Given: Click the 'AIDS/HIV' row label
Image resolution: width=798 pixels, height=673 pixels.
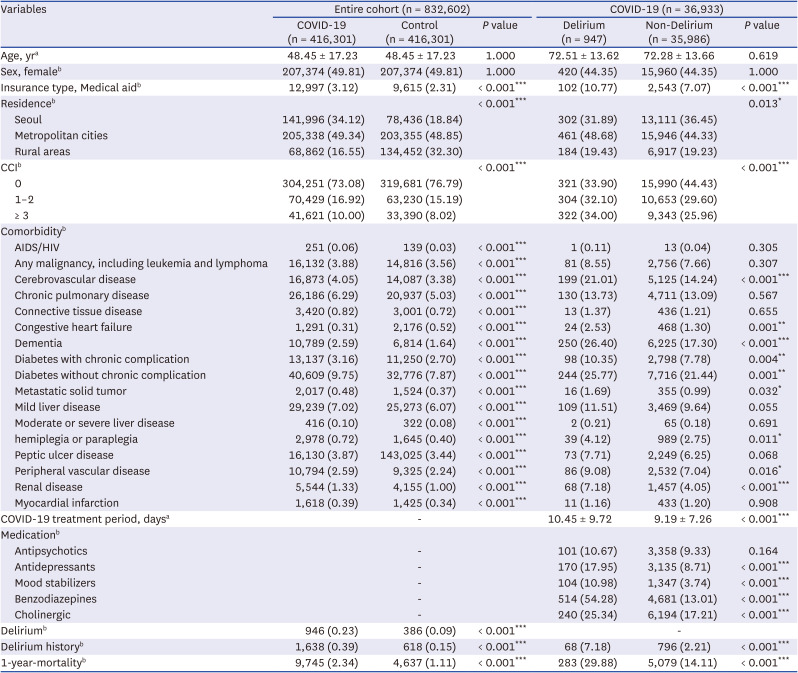Looking at the screenshot, I should coord(37,247).
